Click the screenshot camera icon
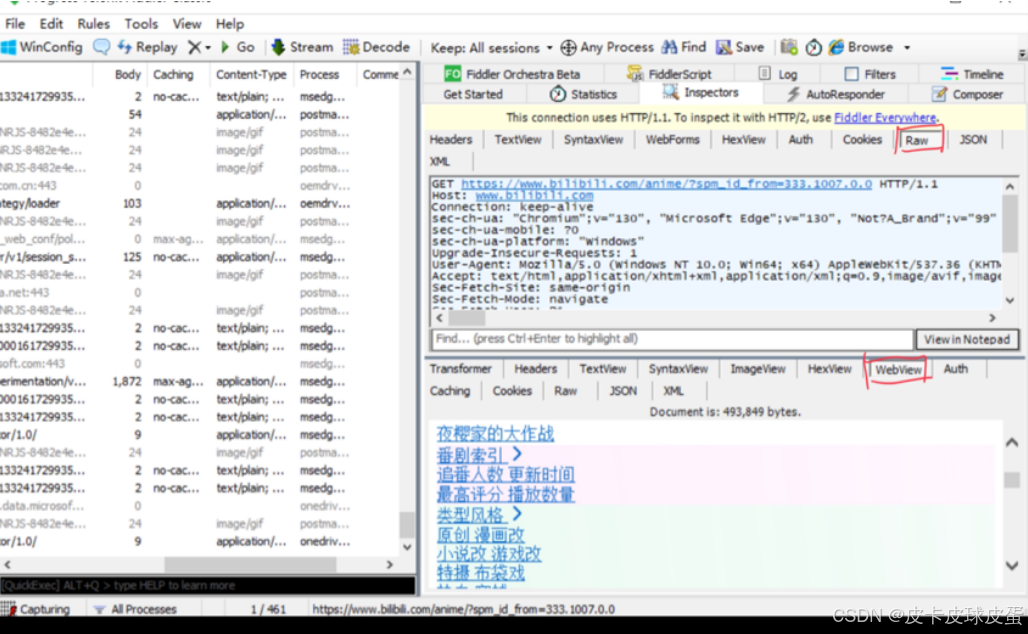The image size is (1028, 634). coord(789,47)
